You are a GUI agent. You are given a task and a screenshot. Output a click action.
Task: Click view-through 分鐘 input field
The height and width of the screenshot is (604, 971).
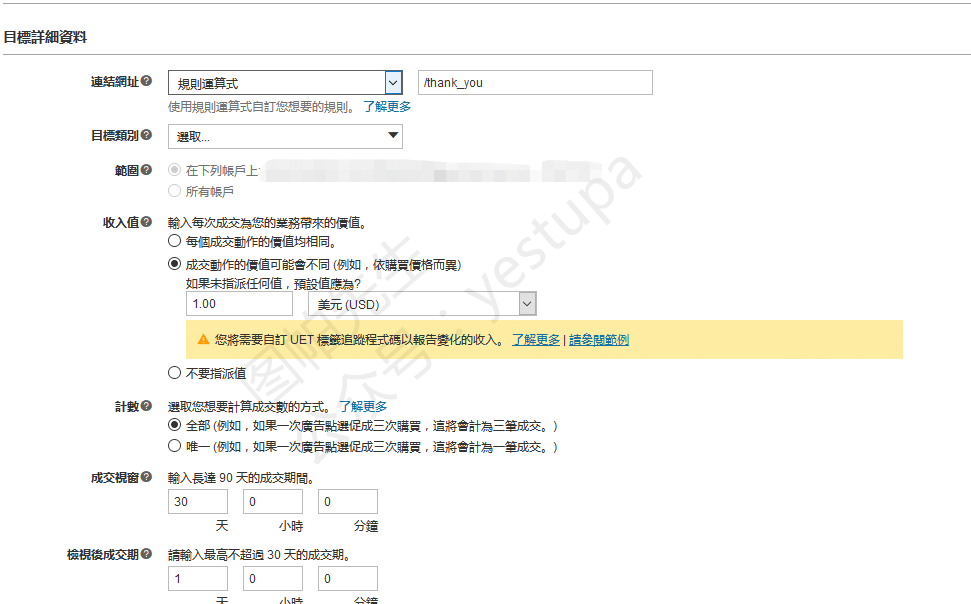(348, 578)
